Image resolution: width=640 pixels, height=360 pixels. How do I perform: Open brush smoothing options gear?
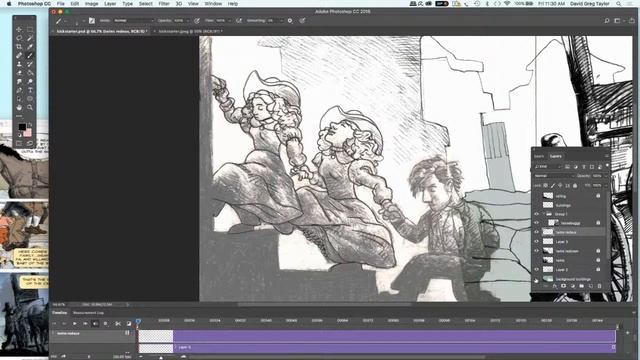(x=290, y=20)
